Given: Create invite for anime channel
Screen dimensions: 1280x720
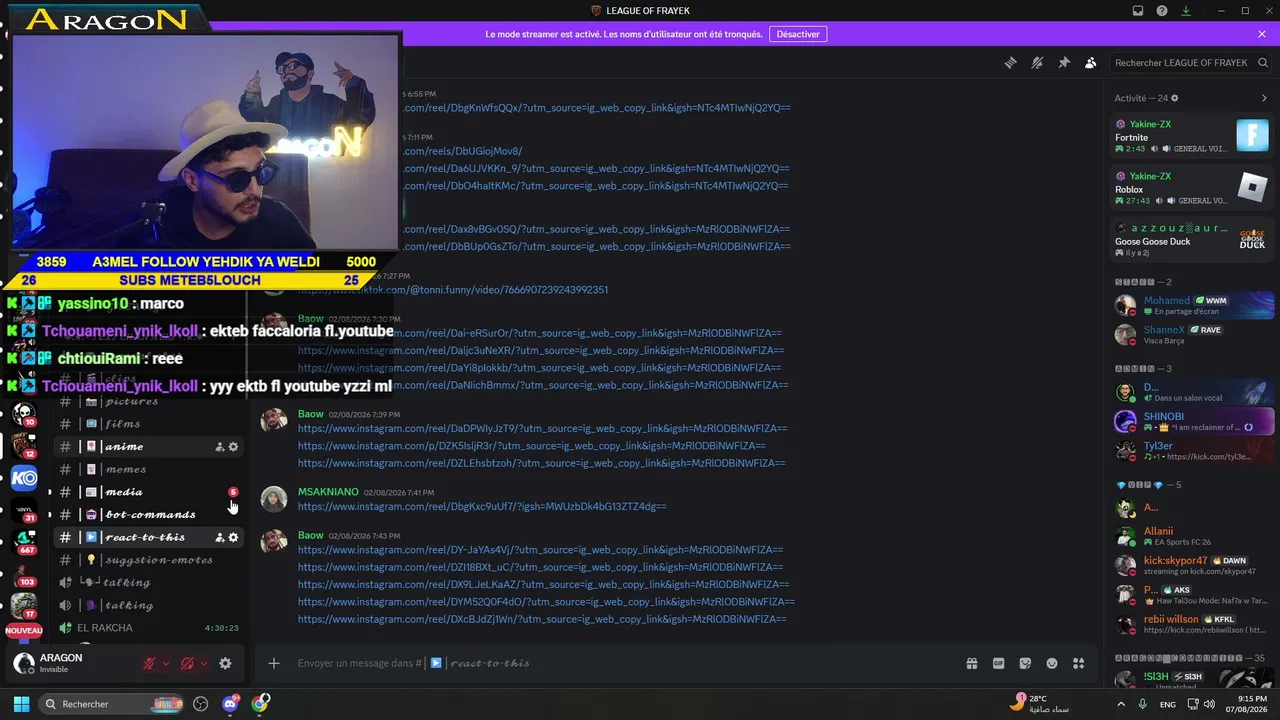Looking at the screenshot, I should 220,447.
